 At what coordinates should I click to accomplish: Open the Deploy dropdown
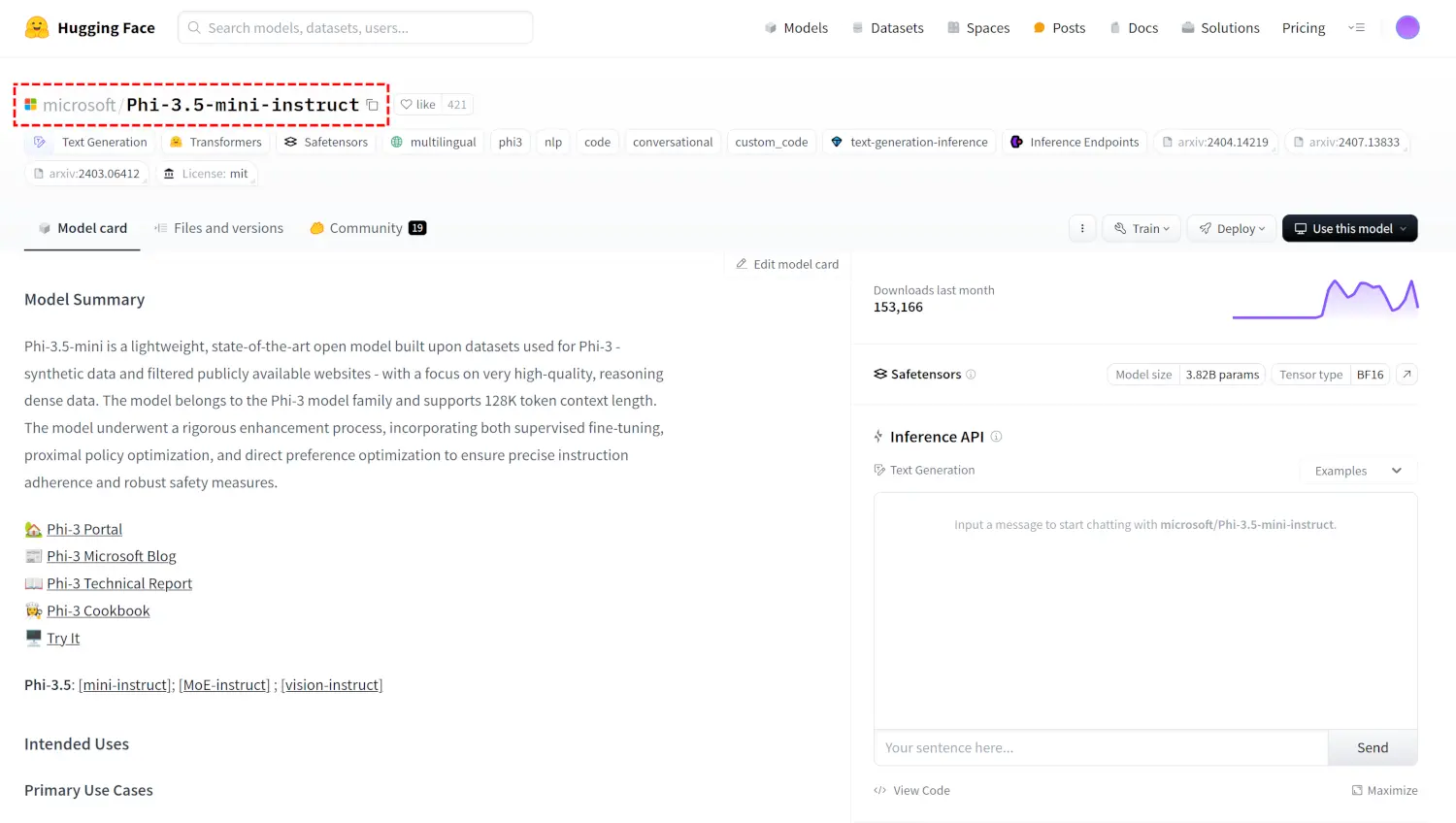point(1232,228)
